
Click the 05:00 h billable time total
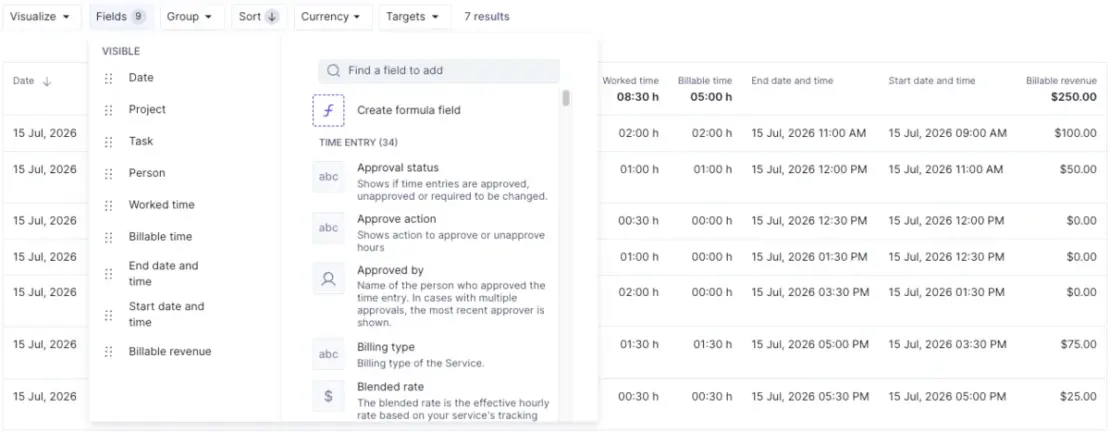point(711,96)
